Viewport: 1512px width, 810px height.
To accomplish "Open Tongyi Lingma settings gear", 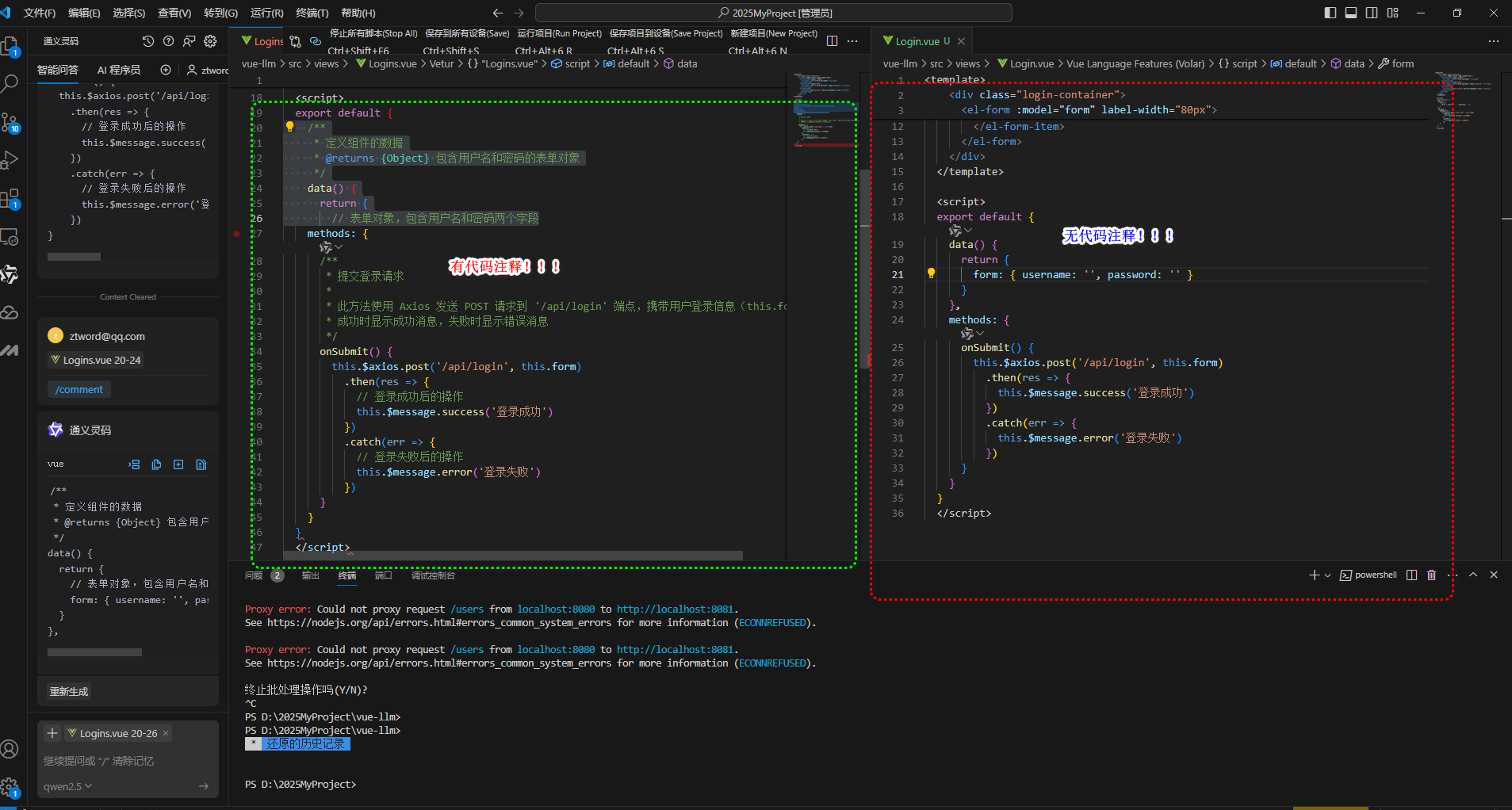I will coord(210,41).
